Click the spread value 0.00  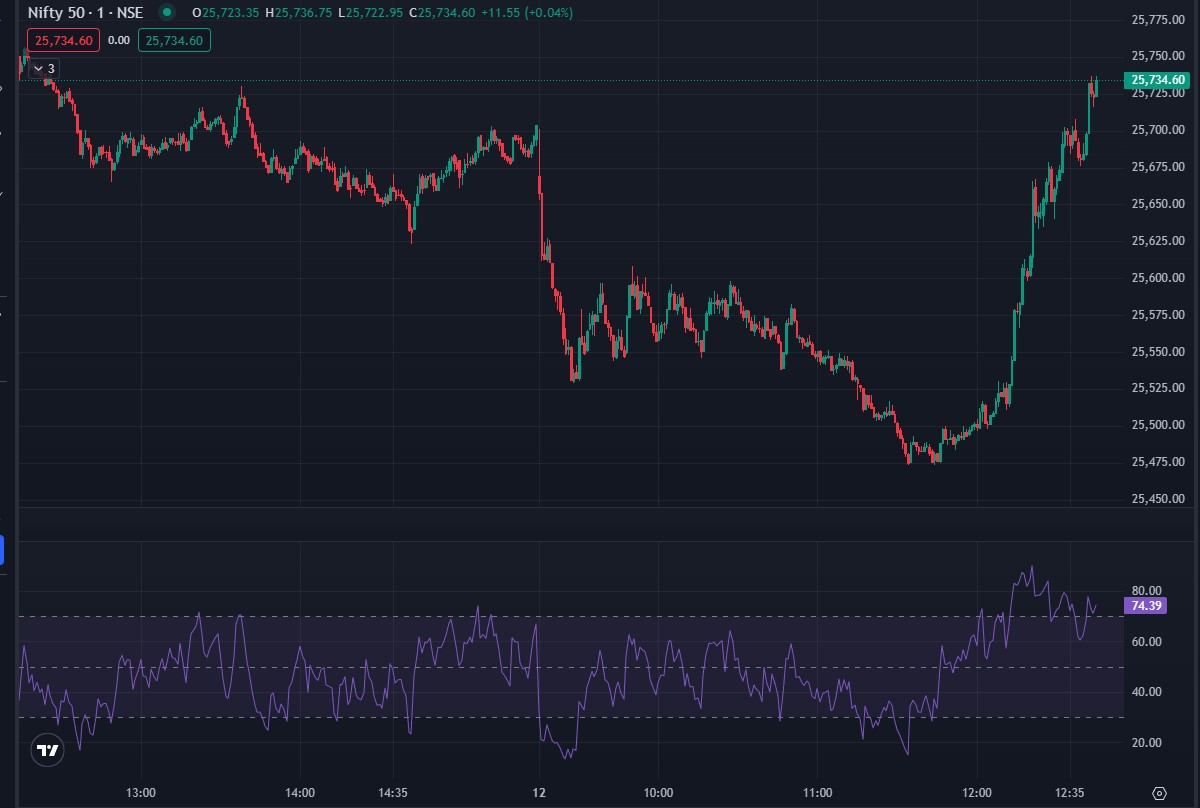119,41
